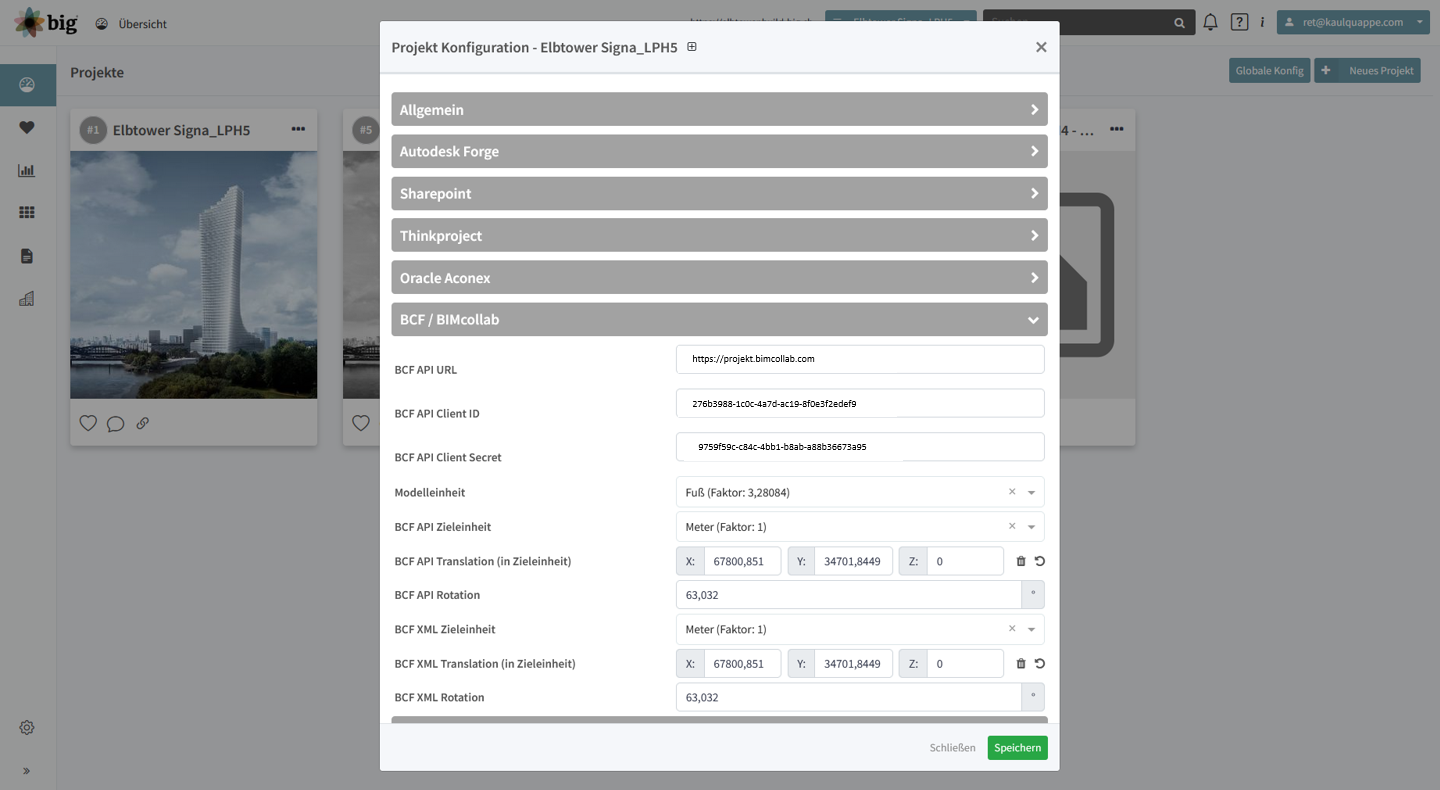This screenshot has width=1440, height=790.
Task: Click Speichern to save configuration
Action: tap(1017, 747)
